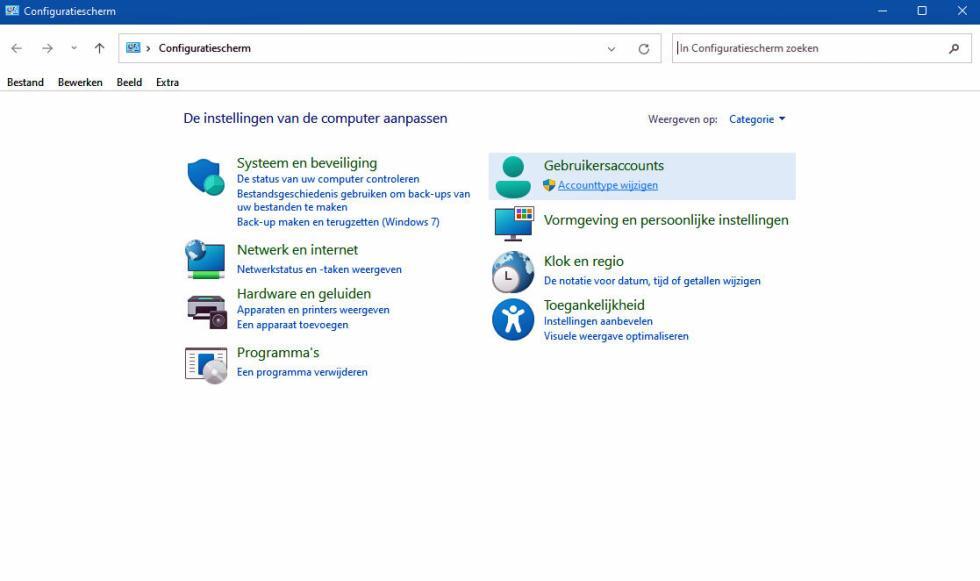Open recent locations chevron next to forward arrow

pyautogui.click(x=74, y=48)
